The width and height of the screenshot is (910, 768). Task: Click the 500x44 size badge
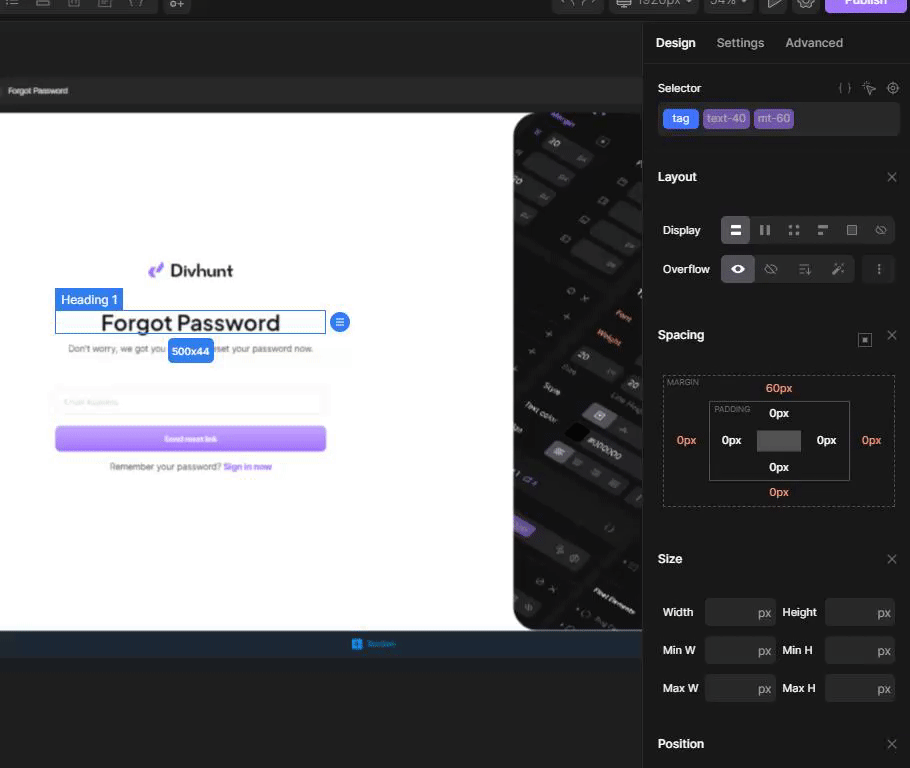(190, 351)
